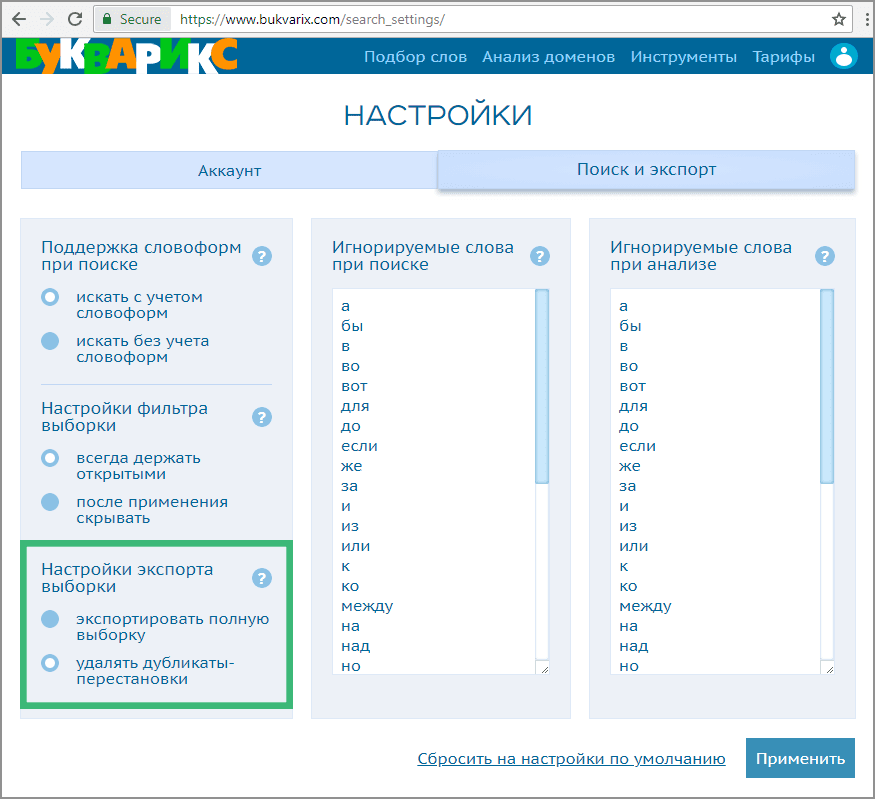Image resolution: width=875 pixels, height=799 pixels.
Task: Click word 'над' in analysis ignored list
Action: (633, 646)
